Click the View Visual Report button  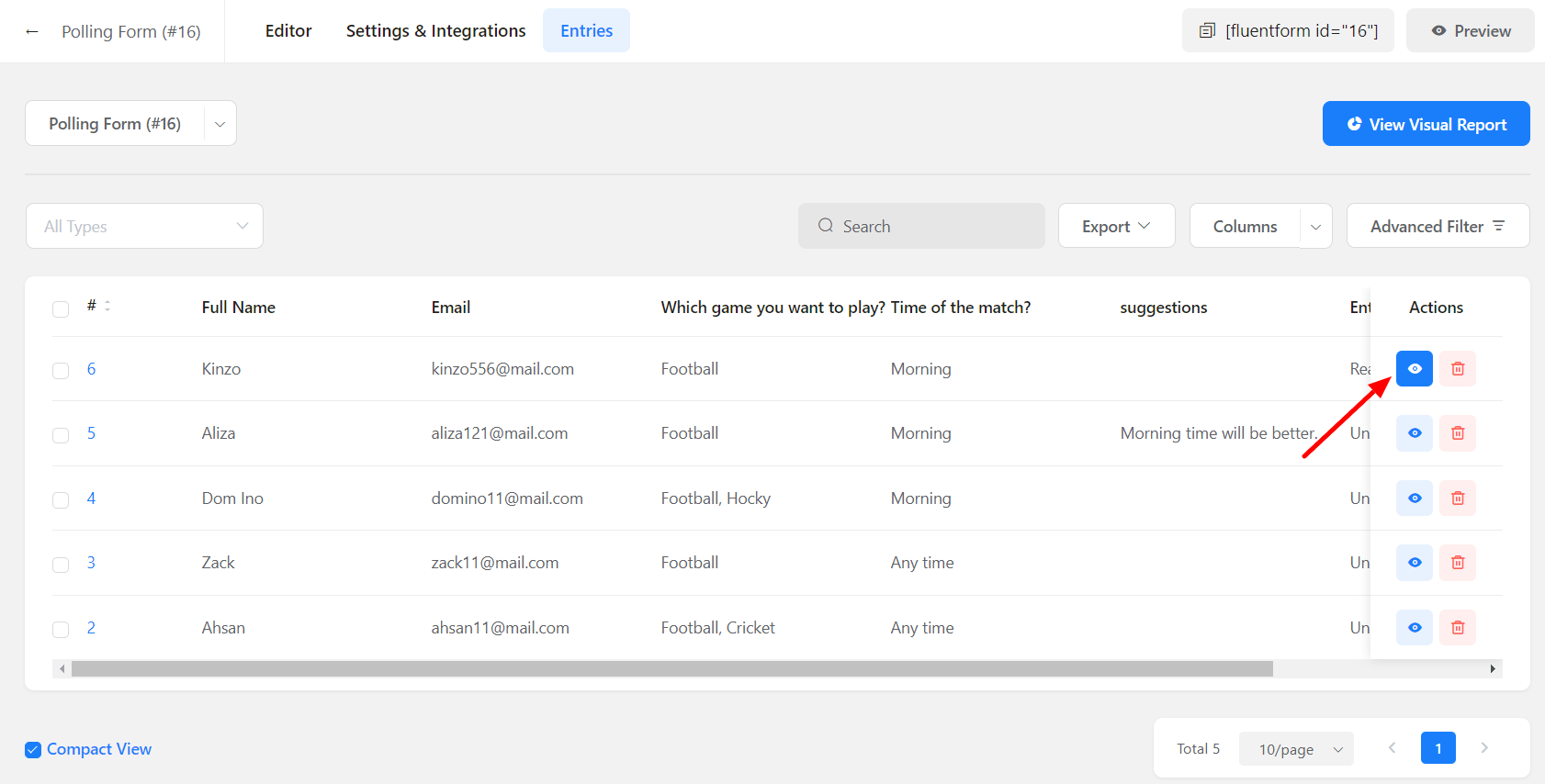[x=1426, y=124]
